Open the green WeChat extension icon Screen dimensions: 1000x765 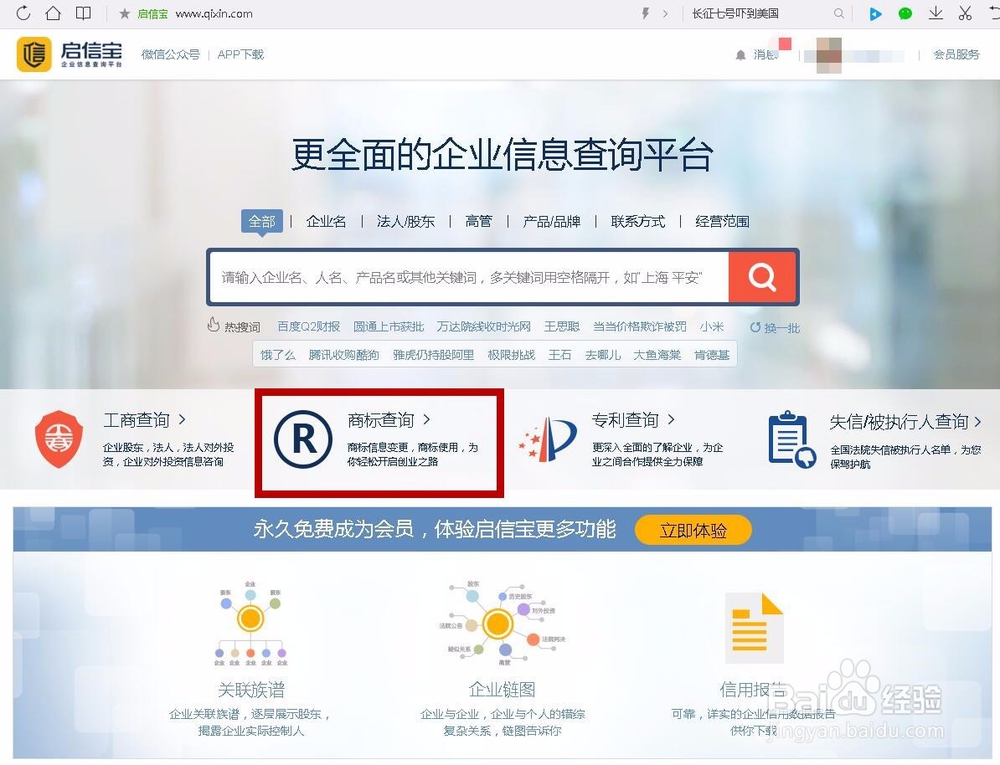click(x=905, y=13)
